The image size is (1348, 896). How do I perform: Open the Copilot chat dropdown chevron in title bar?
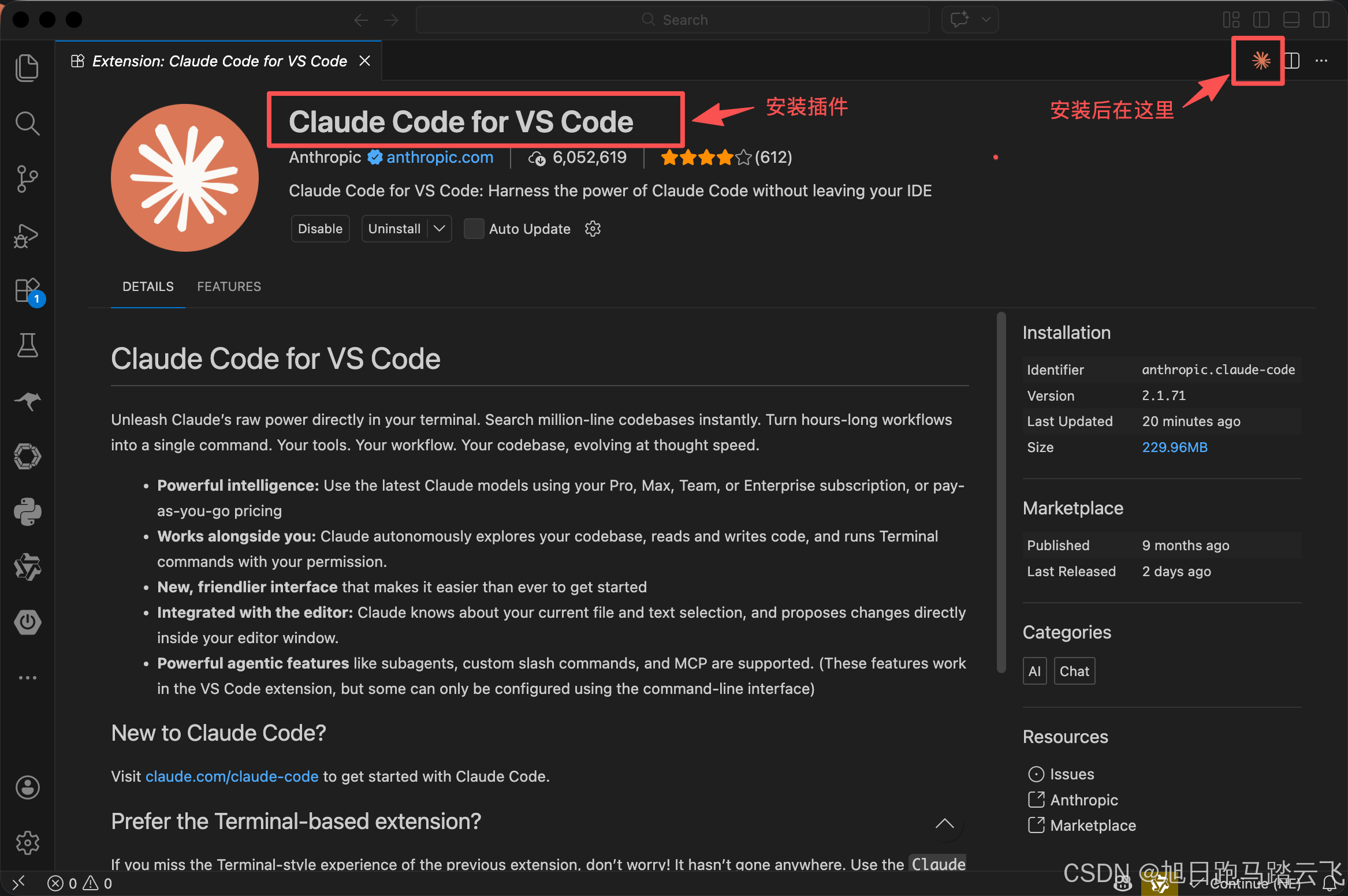986,20
